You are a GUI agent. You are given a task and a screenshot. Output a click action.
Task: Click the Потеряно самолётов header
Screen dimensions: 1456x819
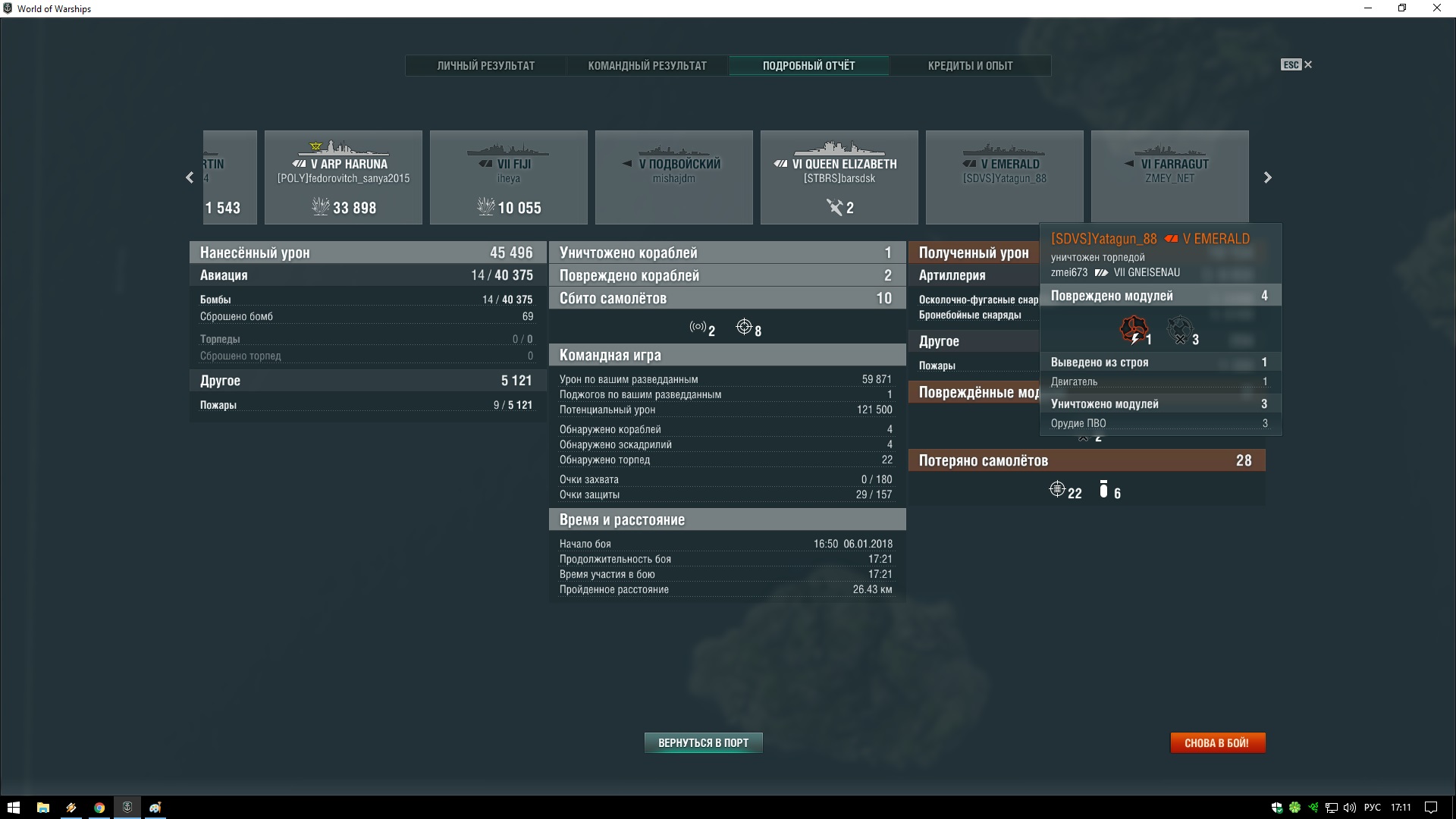point(1087,460)
